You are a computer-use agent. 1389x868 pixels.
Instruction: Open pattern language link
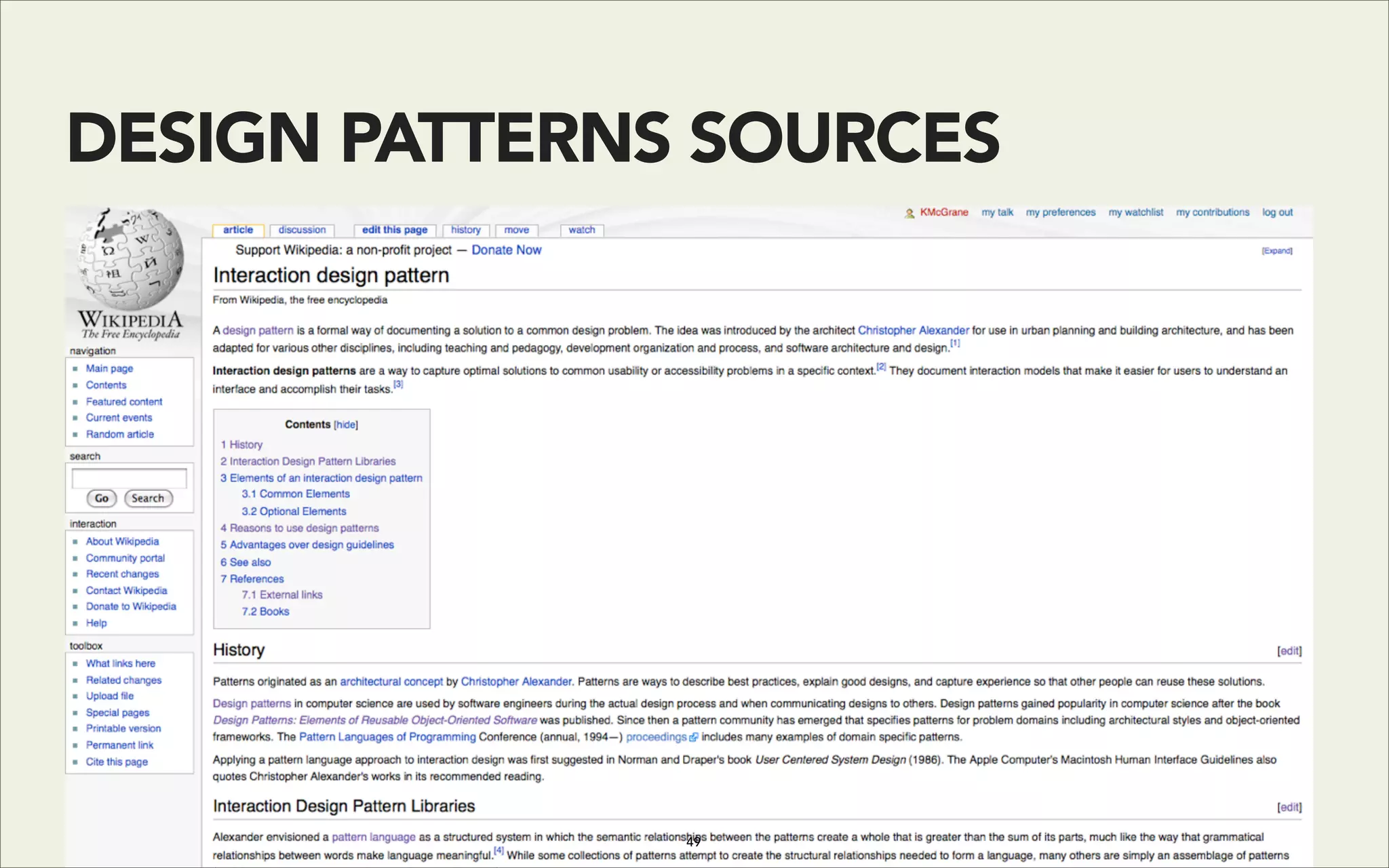(374, 837)
